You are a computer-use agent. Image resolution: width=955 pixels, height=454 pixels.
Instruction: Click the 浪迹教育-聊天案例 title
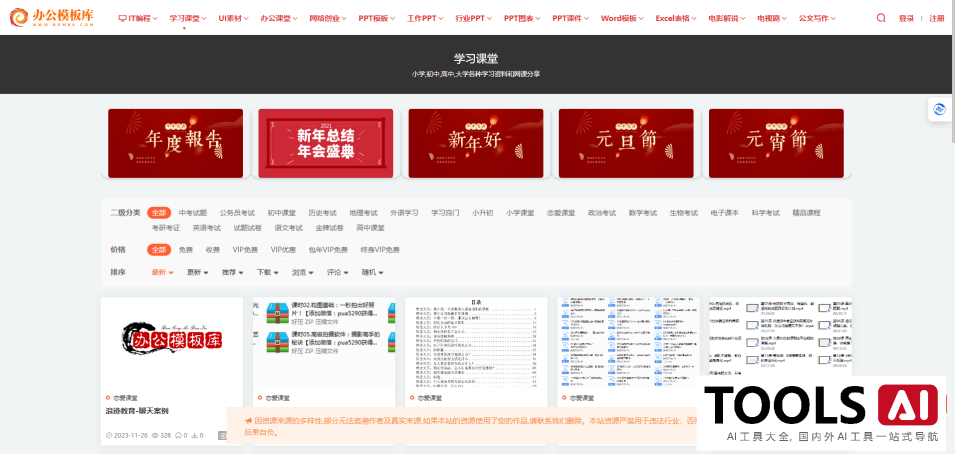137,411
